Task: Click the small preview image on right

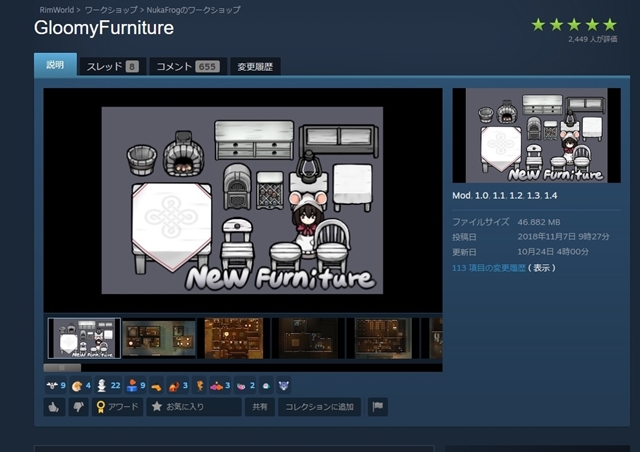Action: point(536,135)
